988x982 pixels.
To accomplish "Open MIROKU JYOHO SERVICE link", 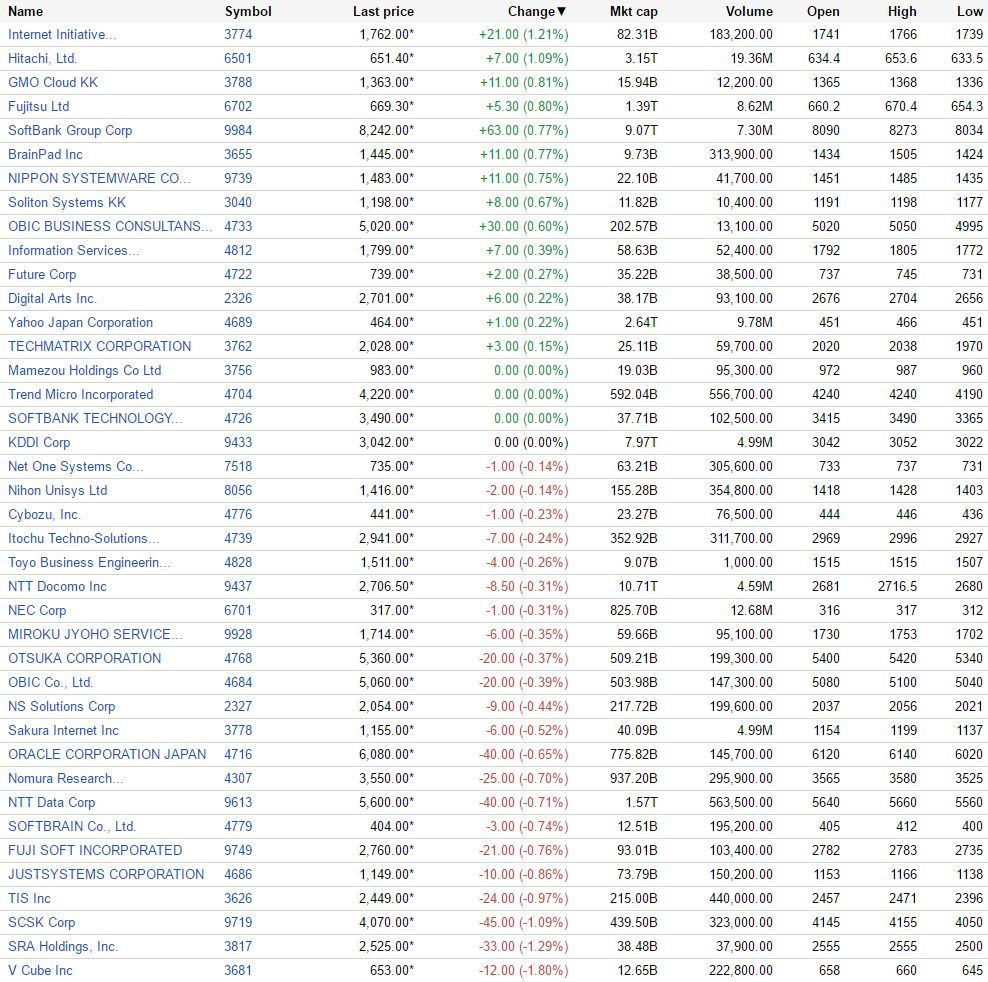I will pyautogui.click(x=95, y=634).
